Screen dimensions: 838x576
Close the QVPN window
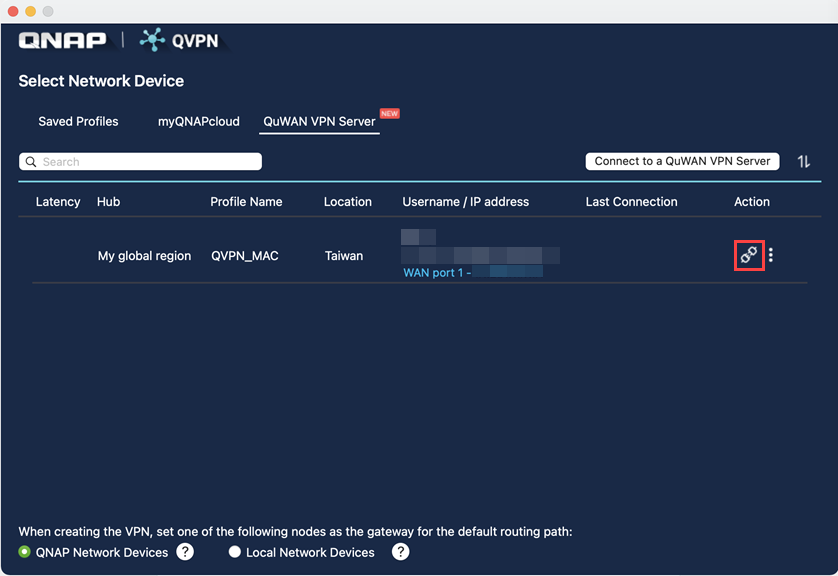pyautogui.click(x=13, y=11)
